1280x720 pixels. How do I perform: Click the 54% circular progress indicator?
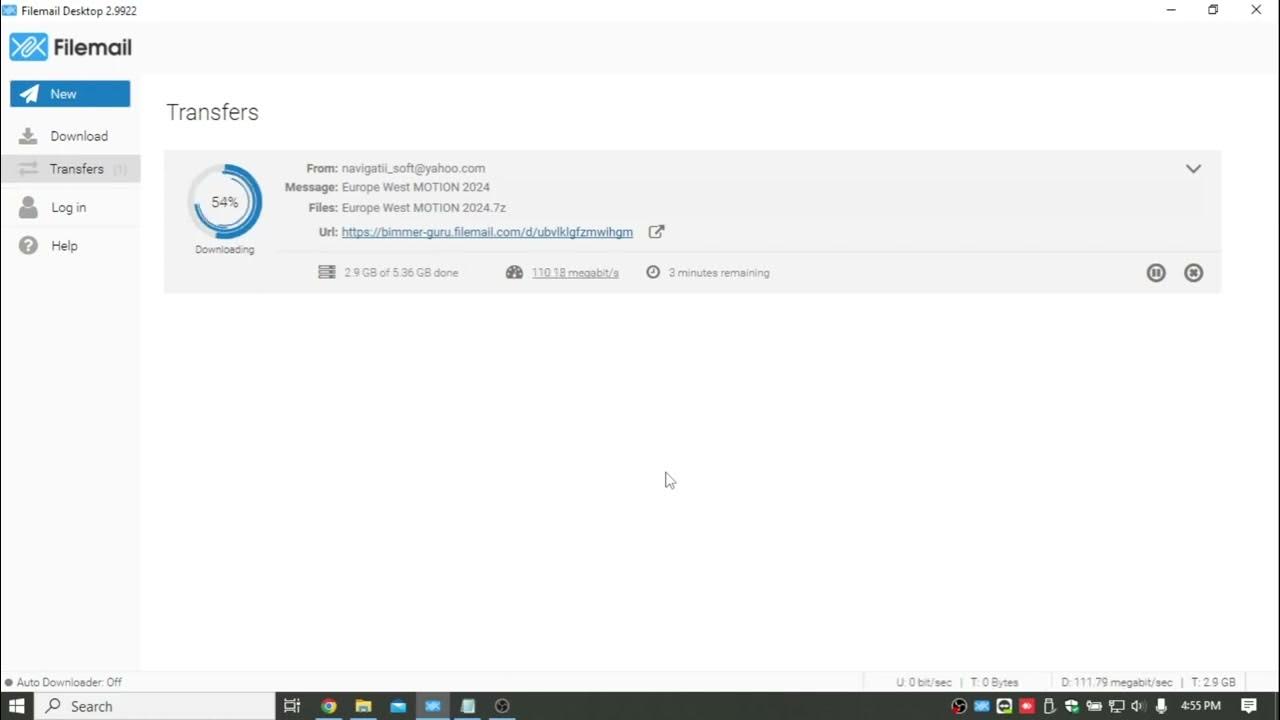pos(225,202)
